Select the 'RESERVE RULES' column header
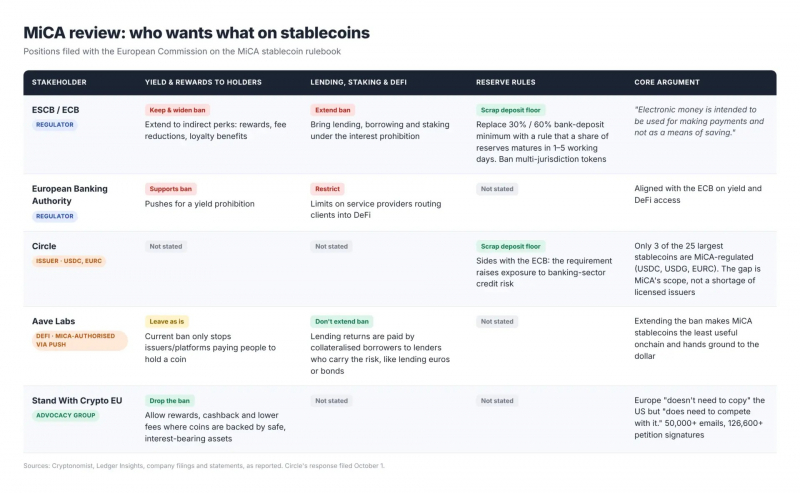Screen dimensions: 800x493 506,82
